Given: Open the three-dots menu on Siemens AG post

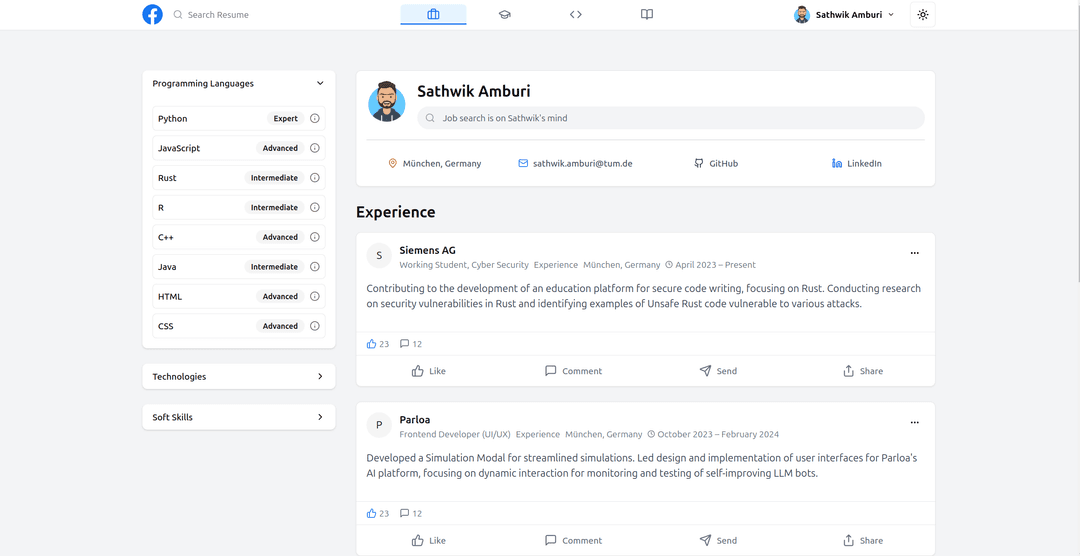Looking at the screenshot, I should click(x=915, y=253).
